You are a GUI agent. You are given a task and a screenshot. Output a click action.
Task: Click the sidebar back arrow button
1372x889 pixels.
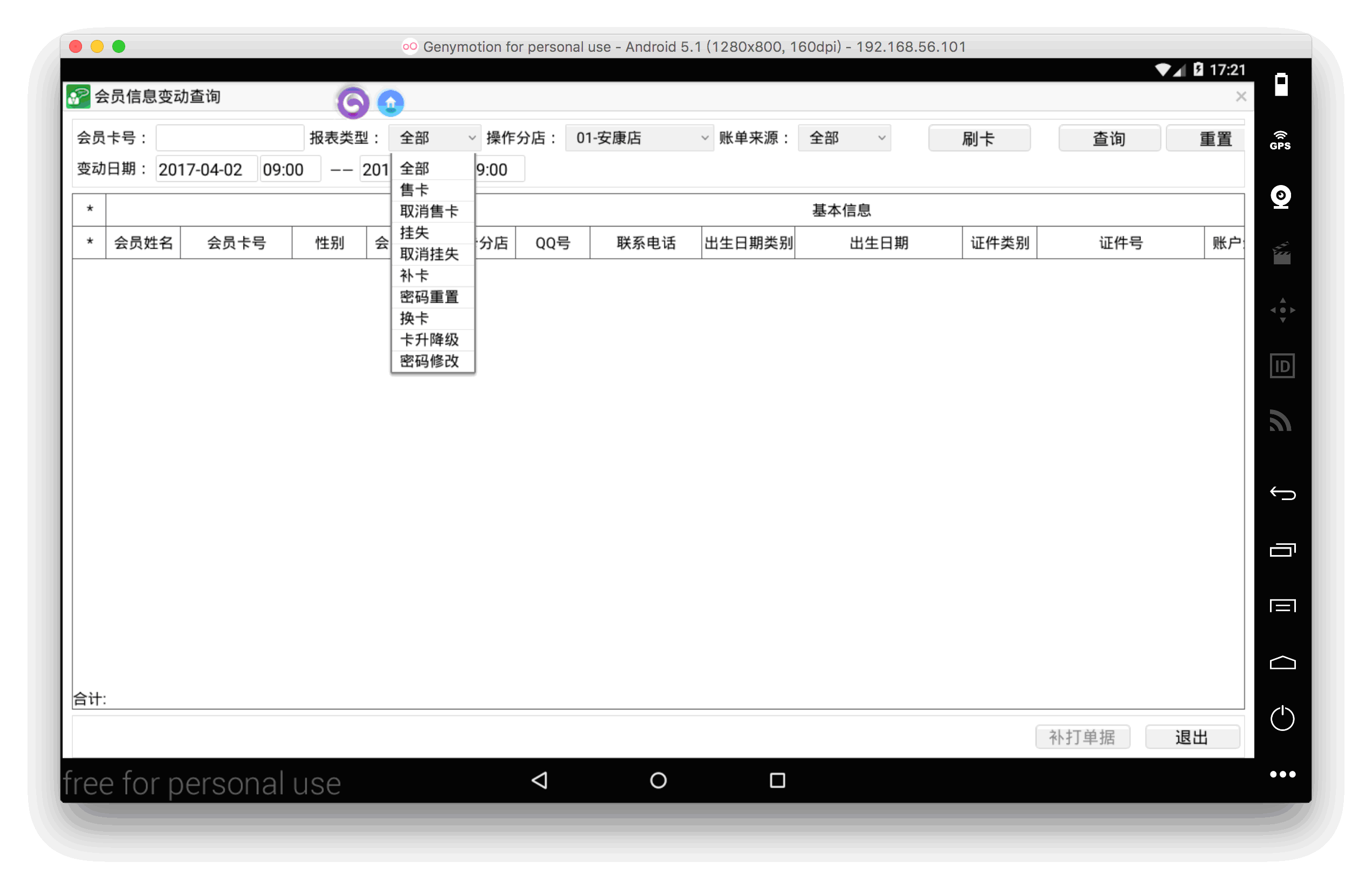coord(1282,493)
